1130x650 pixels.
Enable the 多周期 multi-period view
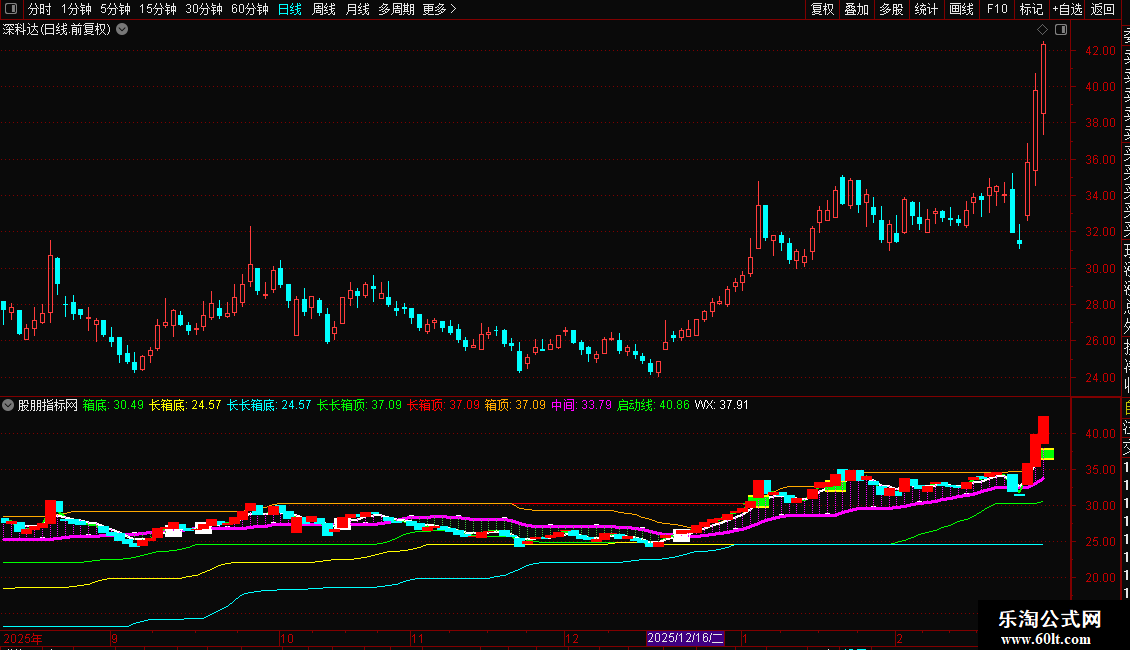click(396, 9)
